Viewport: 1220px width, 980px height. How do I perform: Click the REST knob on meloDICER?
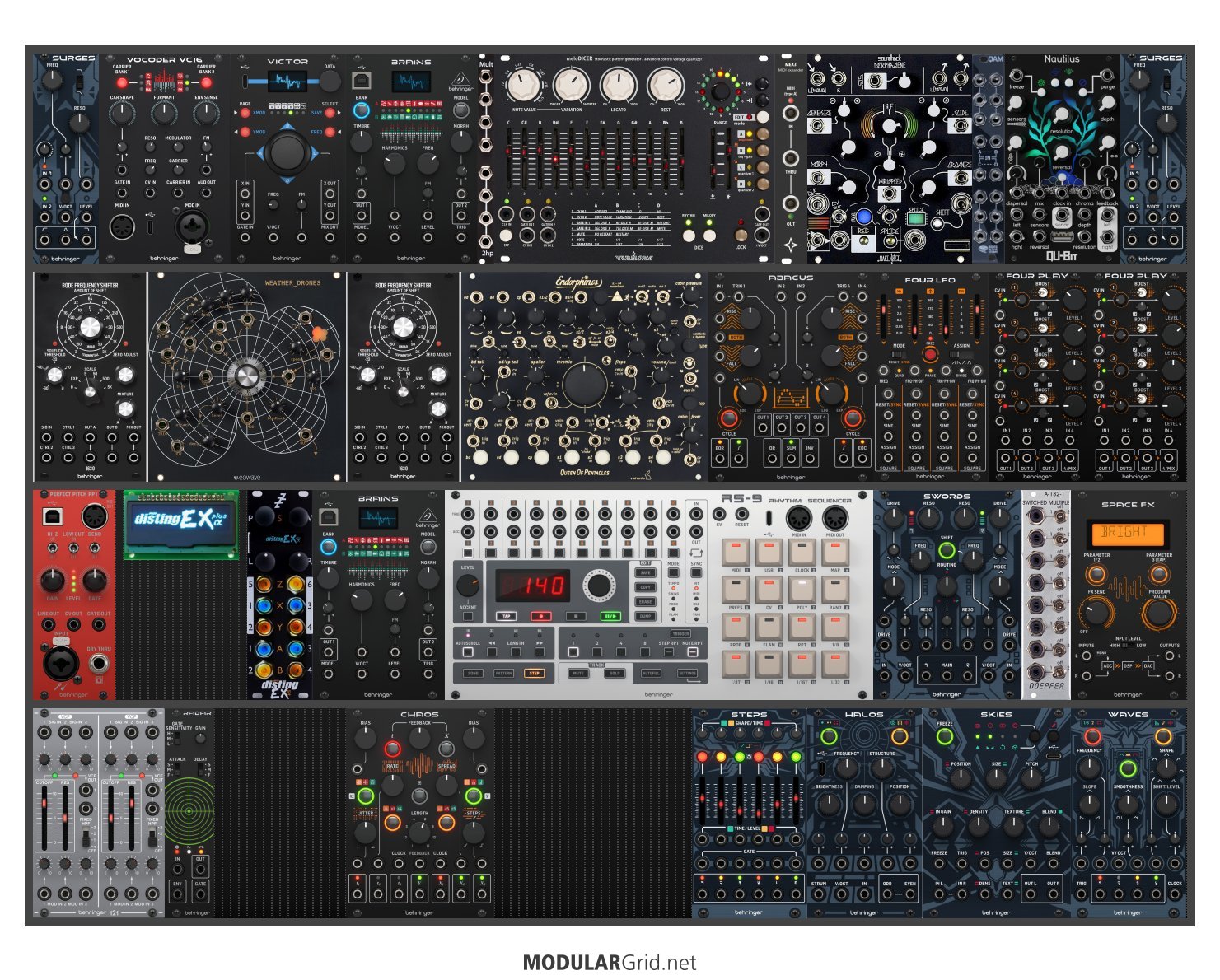click(665, 86)
